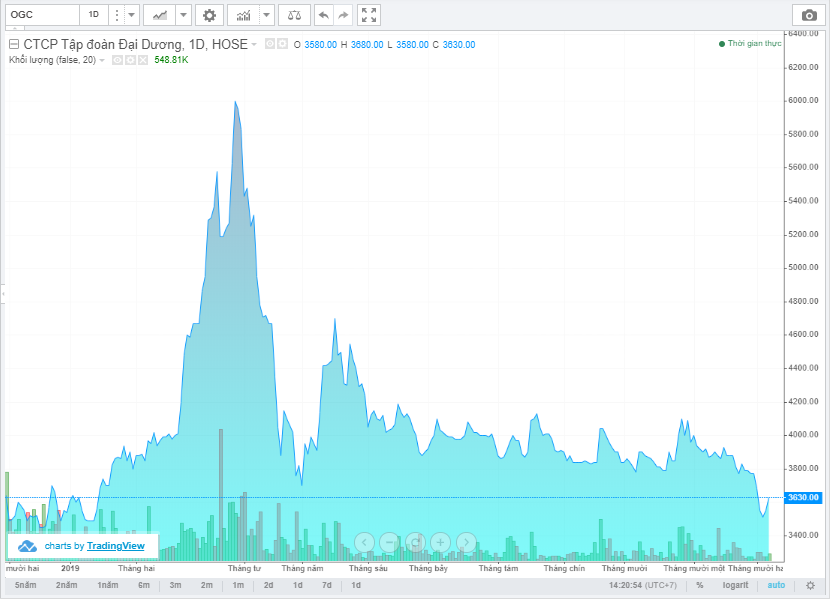Click the 1D interval button in toolbar
Screen dimensions: 830x603
point(94,15)
